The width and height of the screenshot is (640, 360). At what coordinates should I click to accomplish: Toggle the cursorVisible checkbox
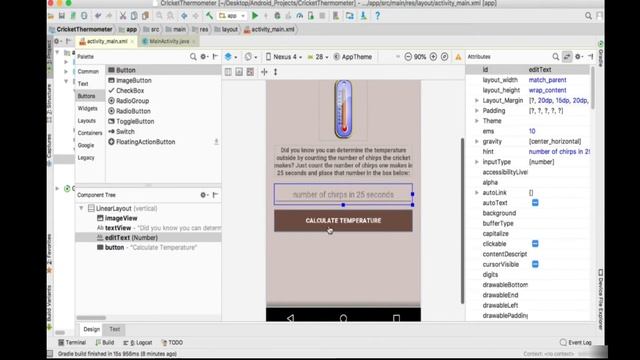point(535,264)
